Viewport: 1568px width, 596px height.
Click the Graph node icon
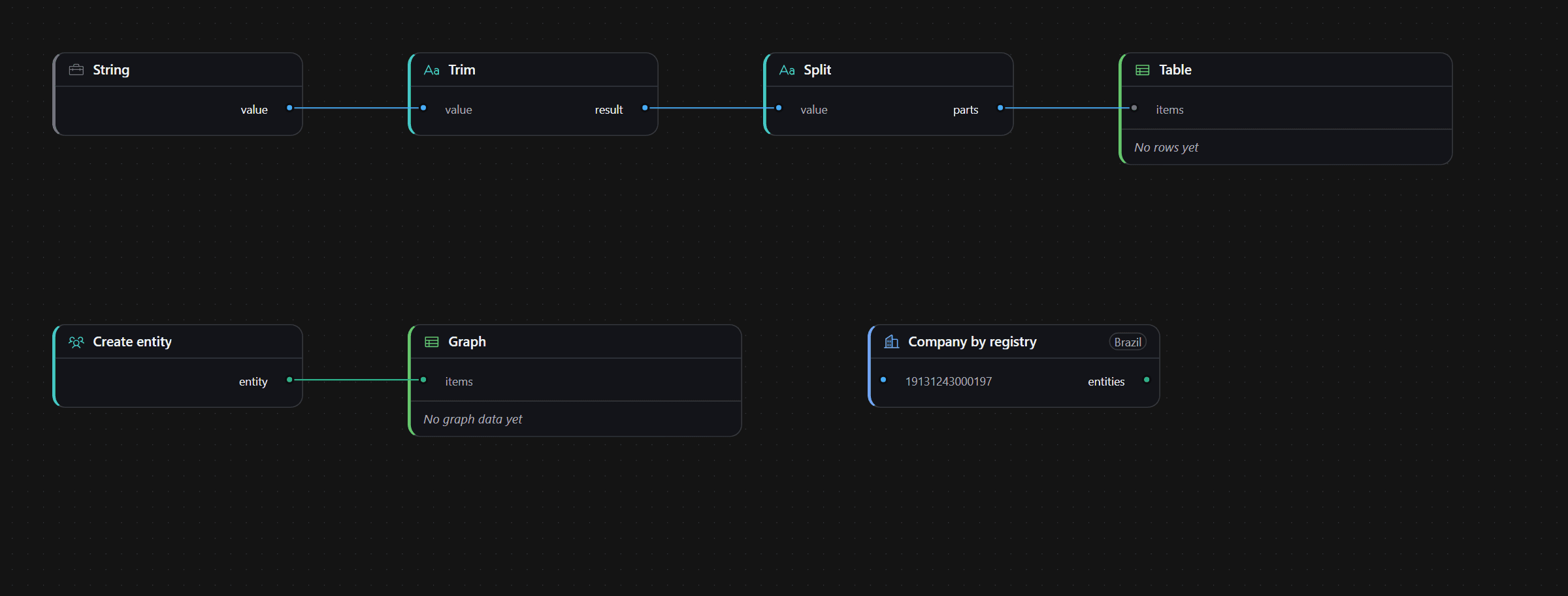click(432, 342)
